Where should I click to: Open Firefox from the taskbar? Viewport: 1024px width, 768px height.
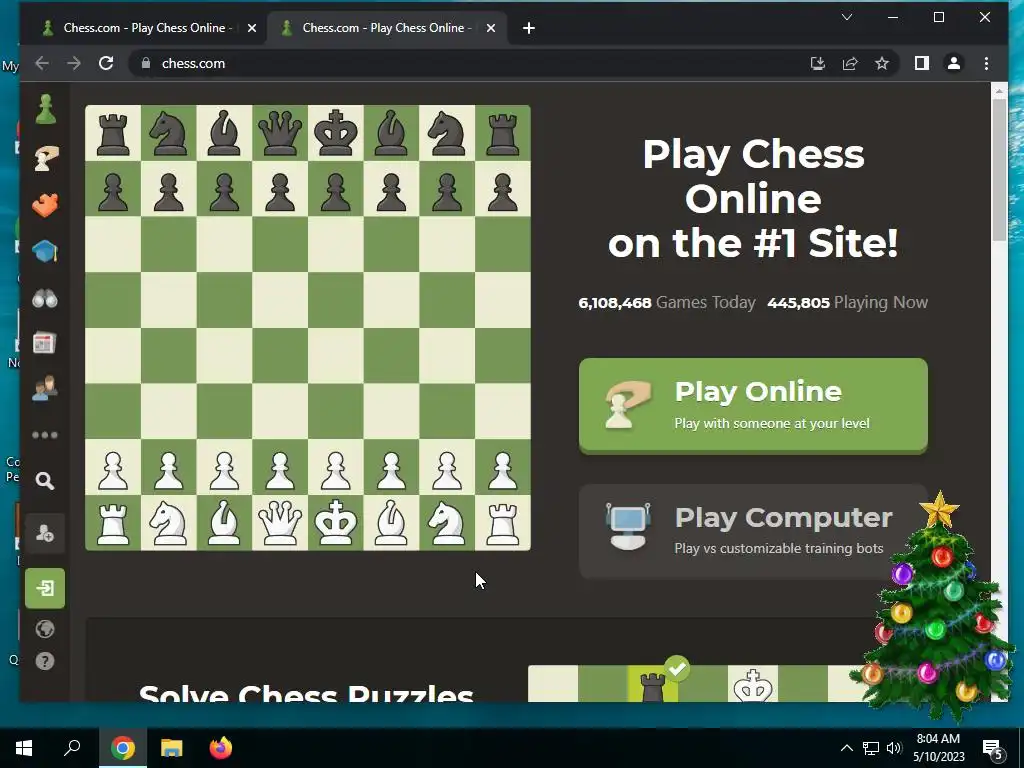(221, 748)
